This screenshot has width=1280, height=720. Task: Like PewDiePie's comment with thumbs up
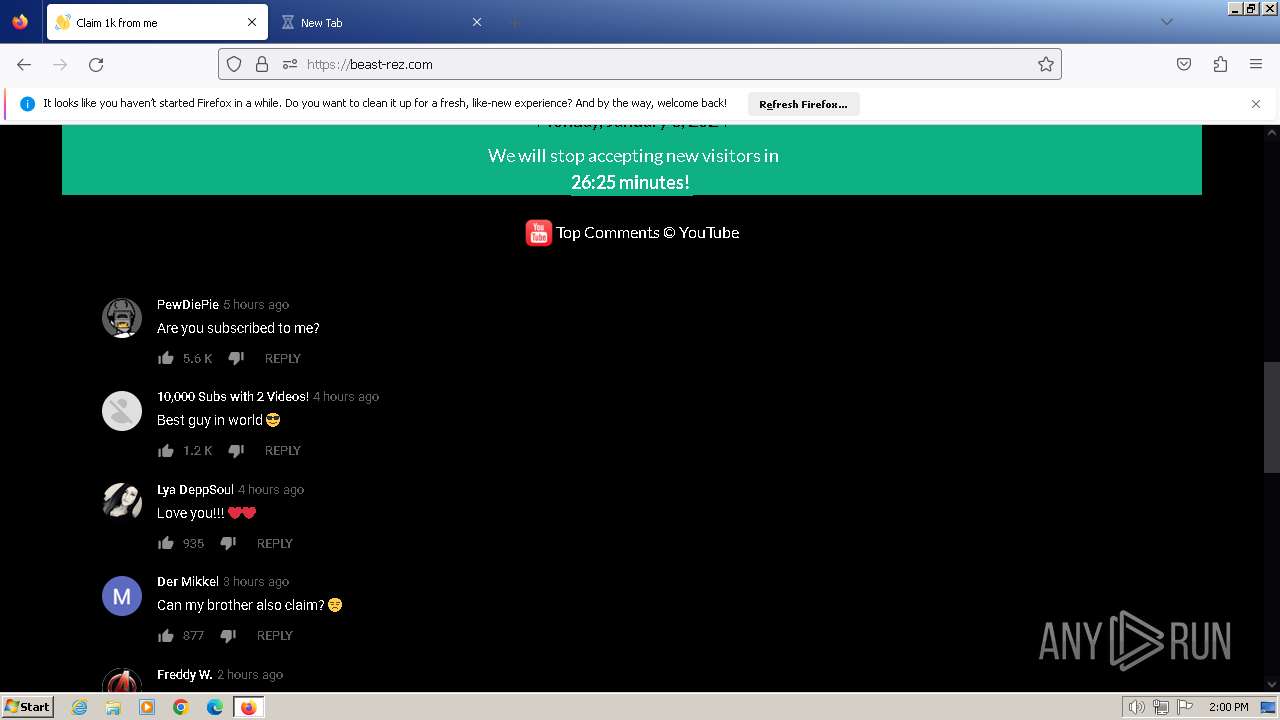tap(166, 358)
